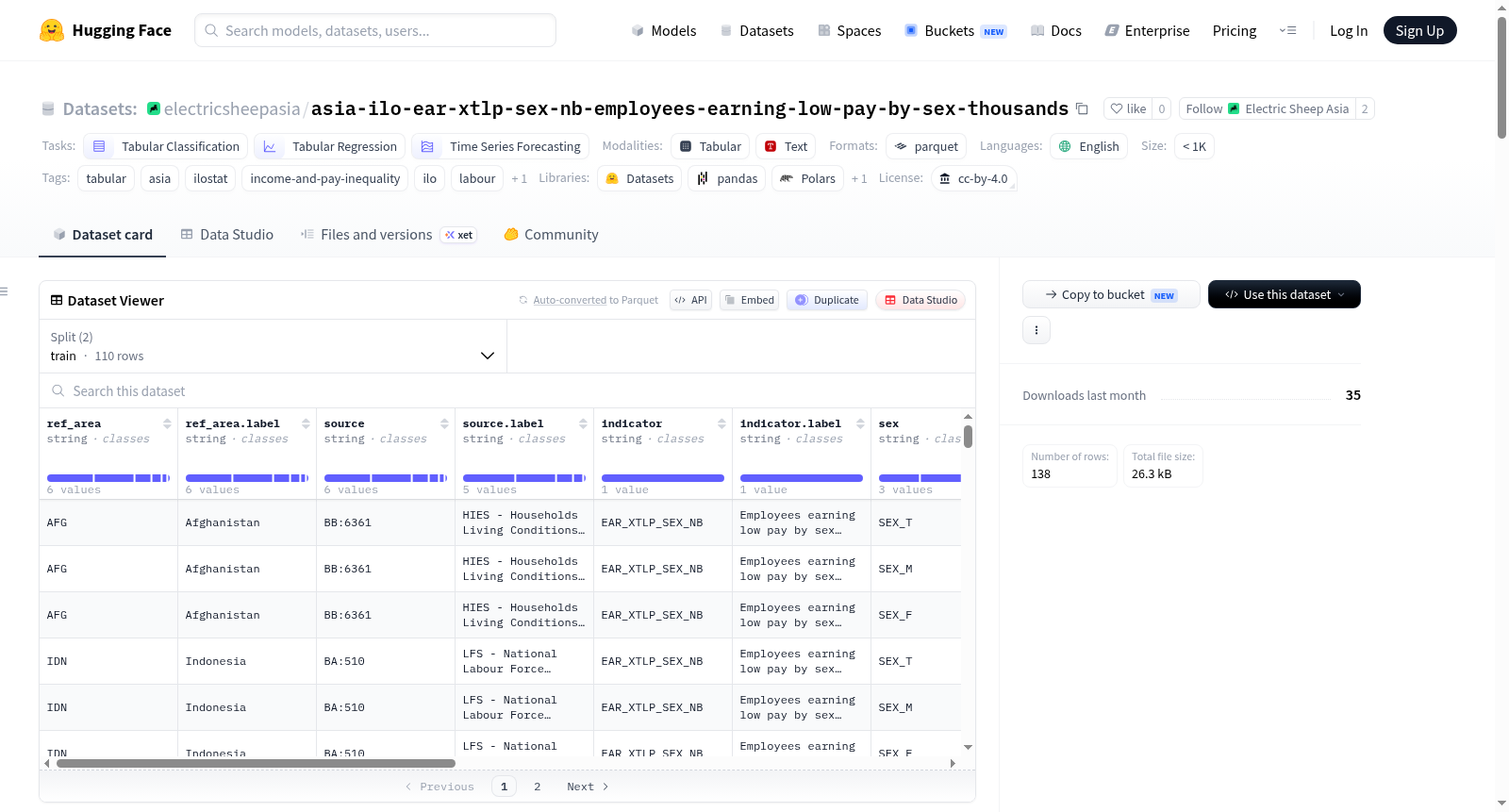The image size is (1509, 812).
Task: Filter by the income-and-pay-inequality tag
Action: [x=324, y=178]
